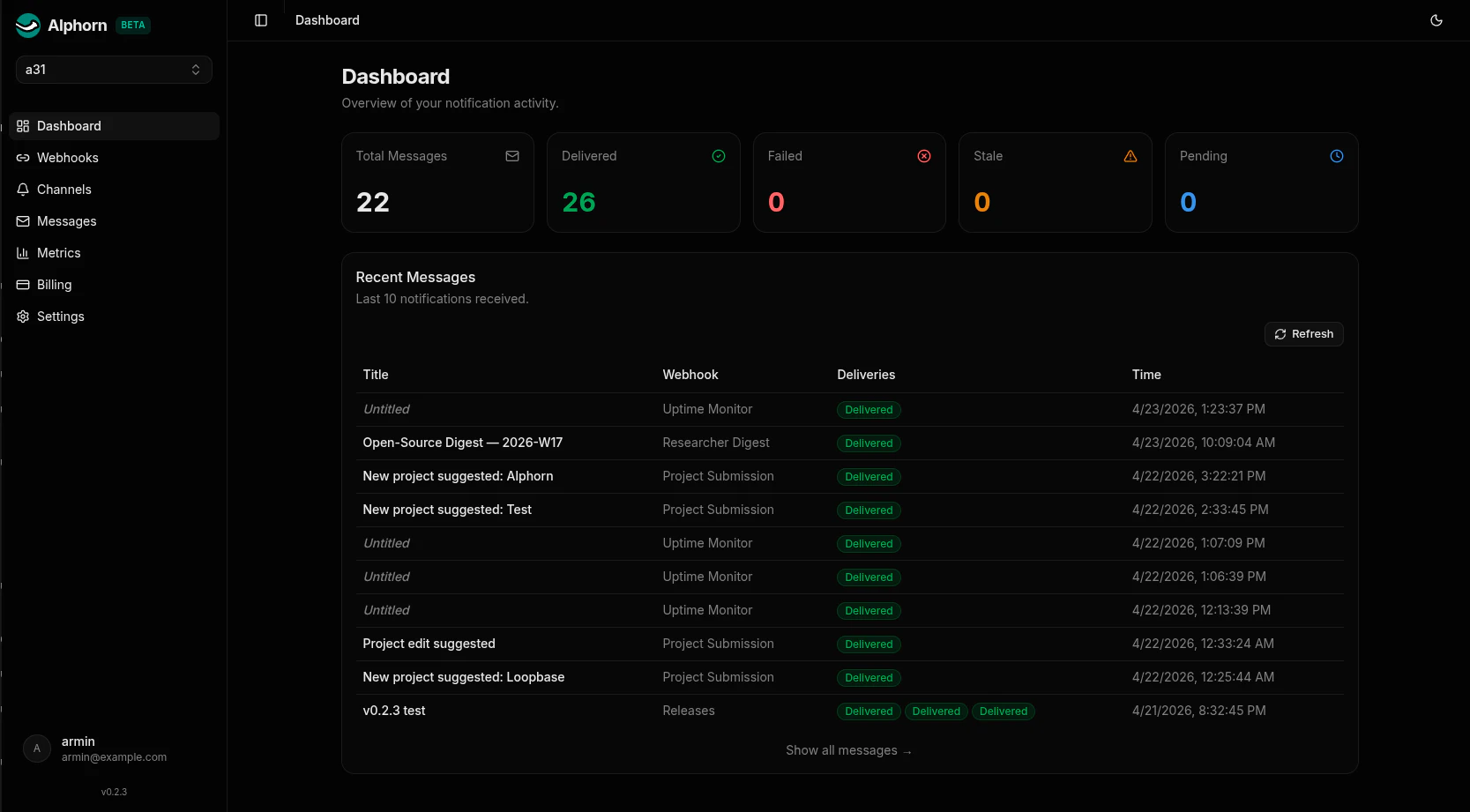Click the Refresh button
1470x812 pixels.
point(1303,334)
